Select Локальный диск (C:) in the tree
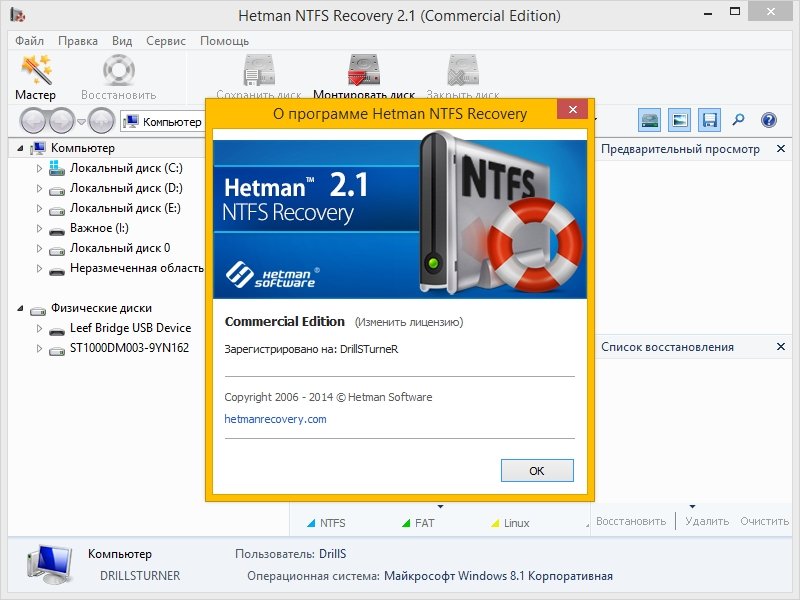 click(x=126, y=168)
